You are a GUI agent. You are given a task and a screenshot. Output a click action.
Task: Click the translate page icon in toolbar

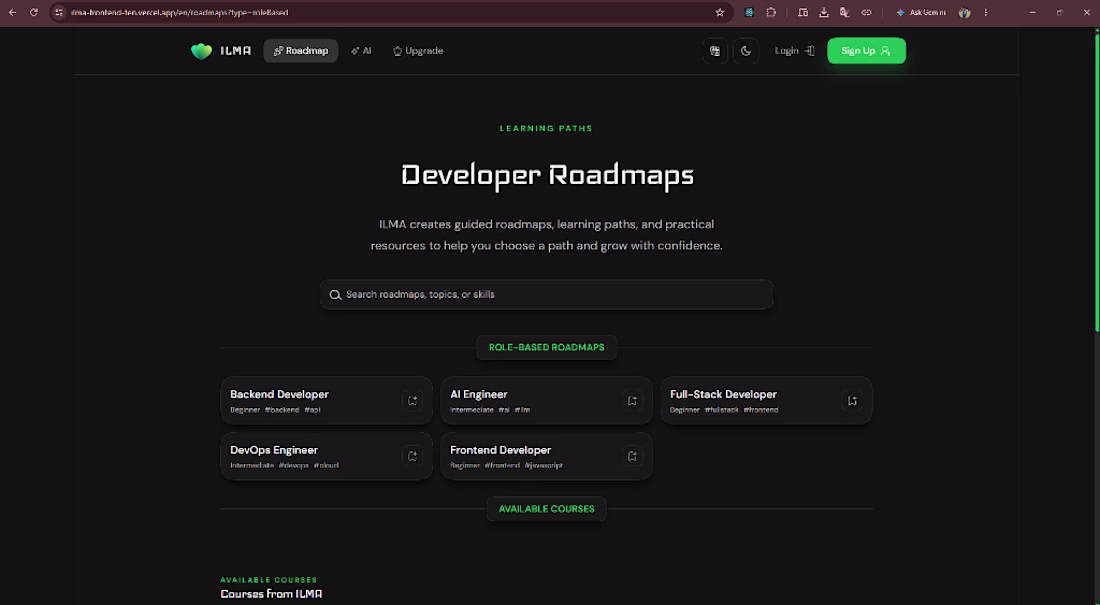845,12
